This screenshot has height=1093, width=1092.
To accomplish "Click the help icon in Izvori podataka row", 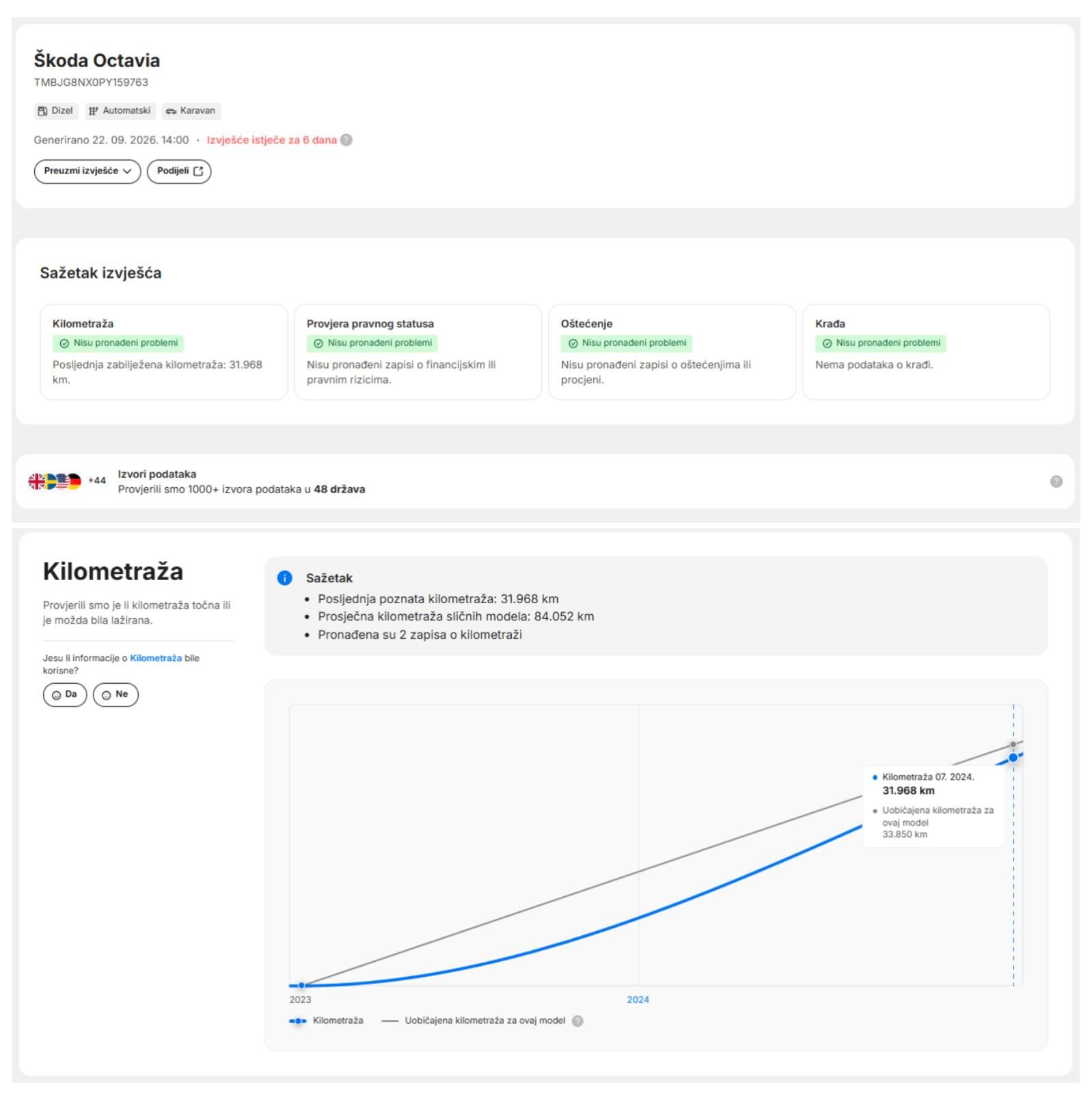I will point(1056,482).
